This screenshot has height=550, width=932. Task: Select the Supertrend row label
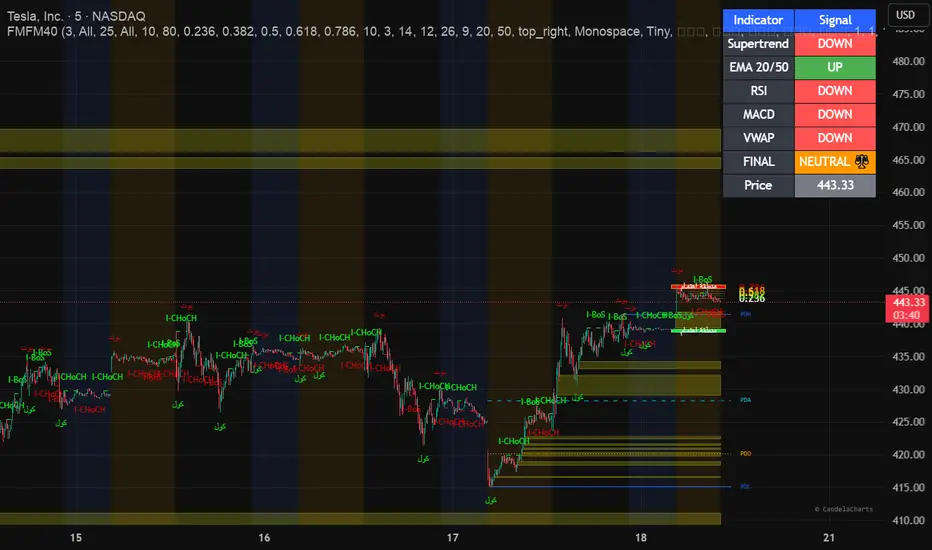758,44
